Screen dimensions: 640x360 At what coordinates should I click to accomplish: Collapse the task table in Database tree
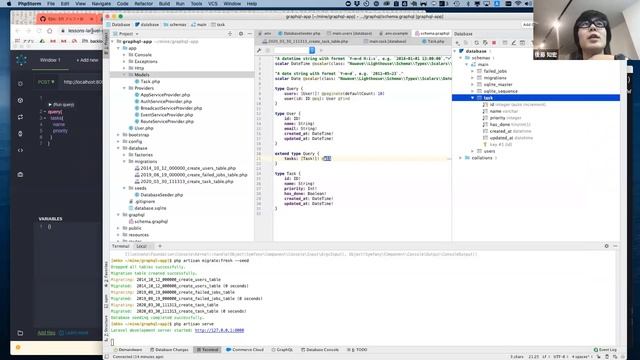click(473, 98)
